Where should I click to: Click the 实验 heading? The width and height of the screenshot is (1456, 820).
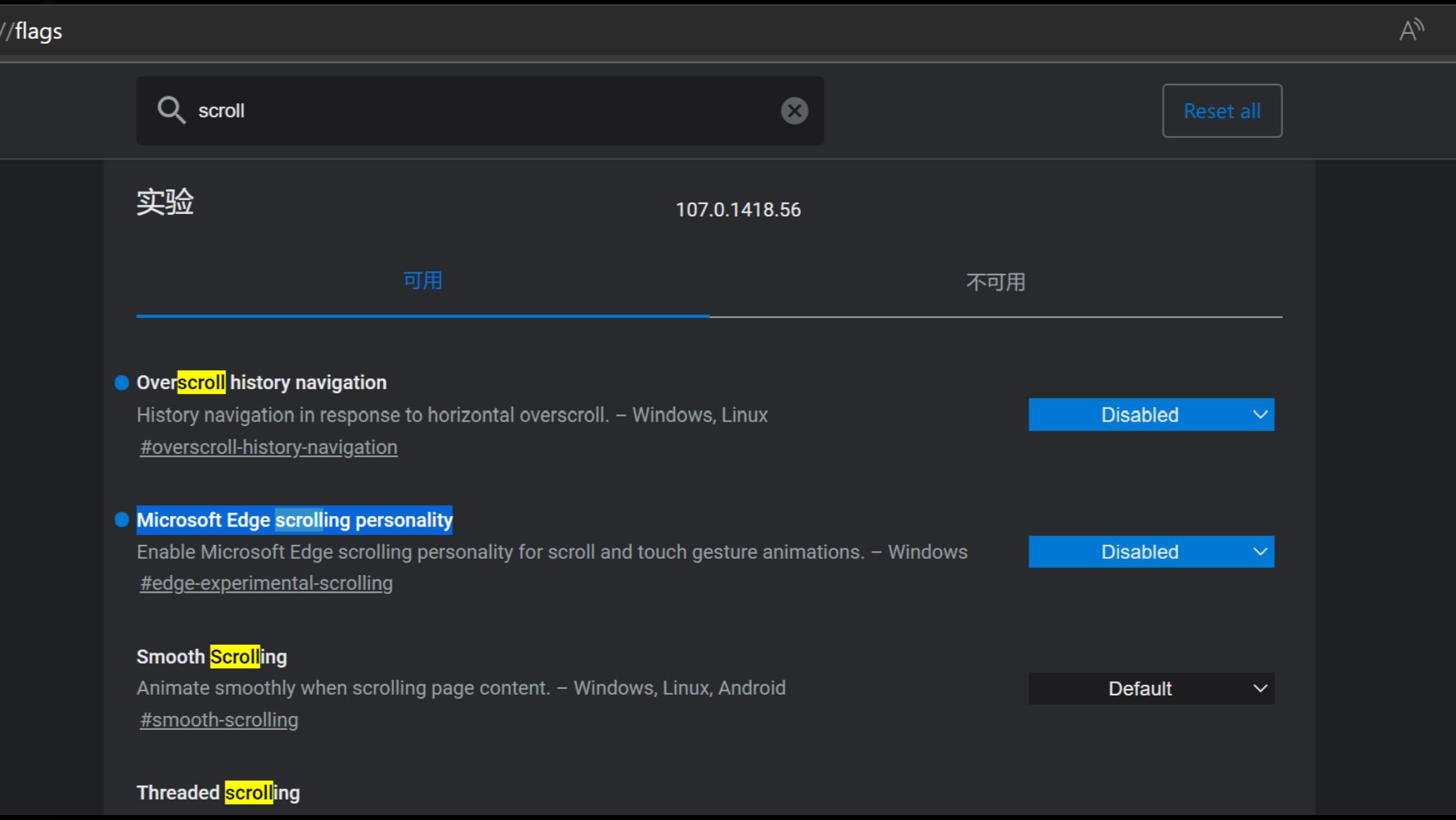point(165,202)
